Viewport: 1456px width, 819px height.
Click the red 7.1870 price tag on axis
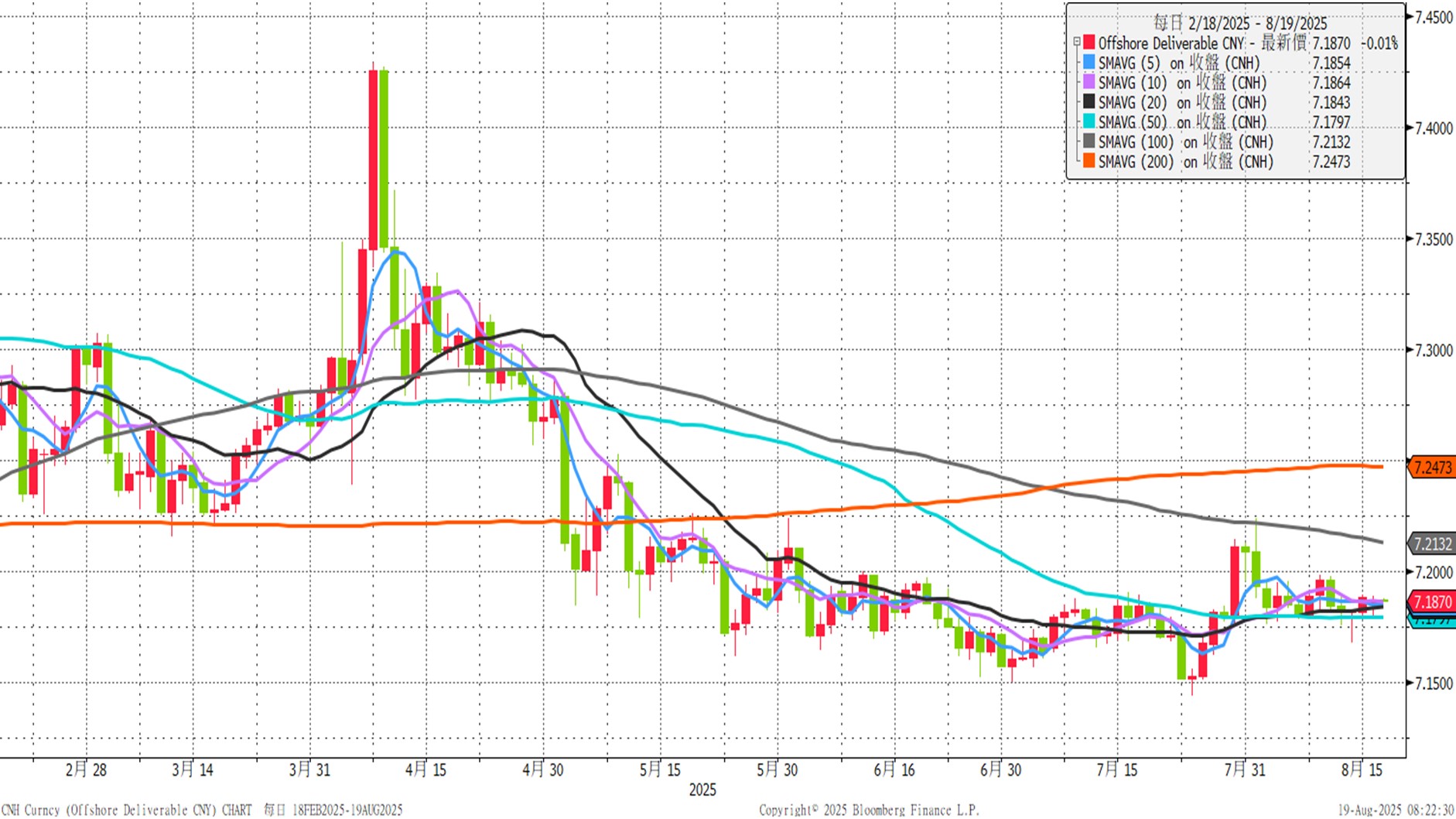(1431, 601)
